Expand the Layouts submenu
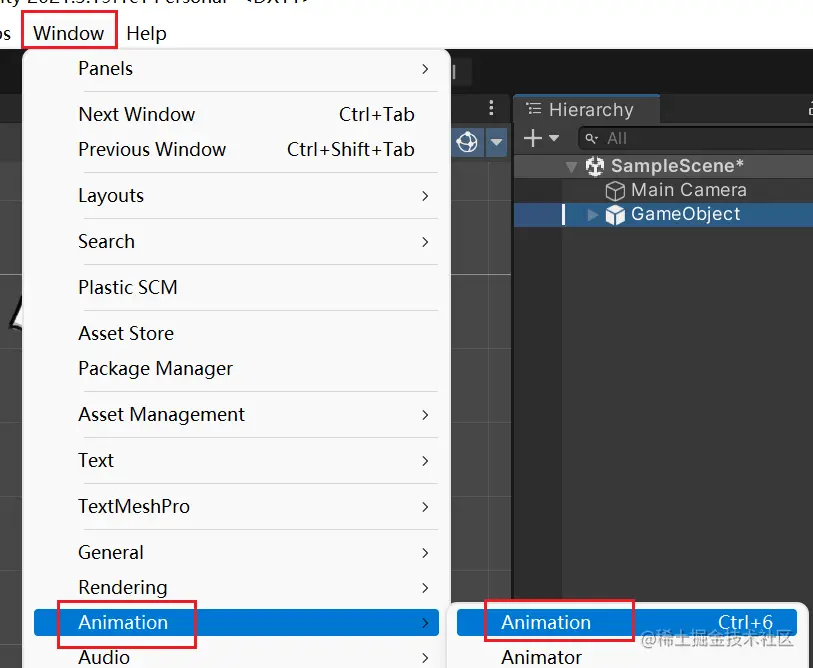The height and width of the screenshot is (668, 813). tap(111, 195)
